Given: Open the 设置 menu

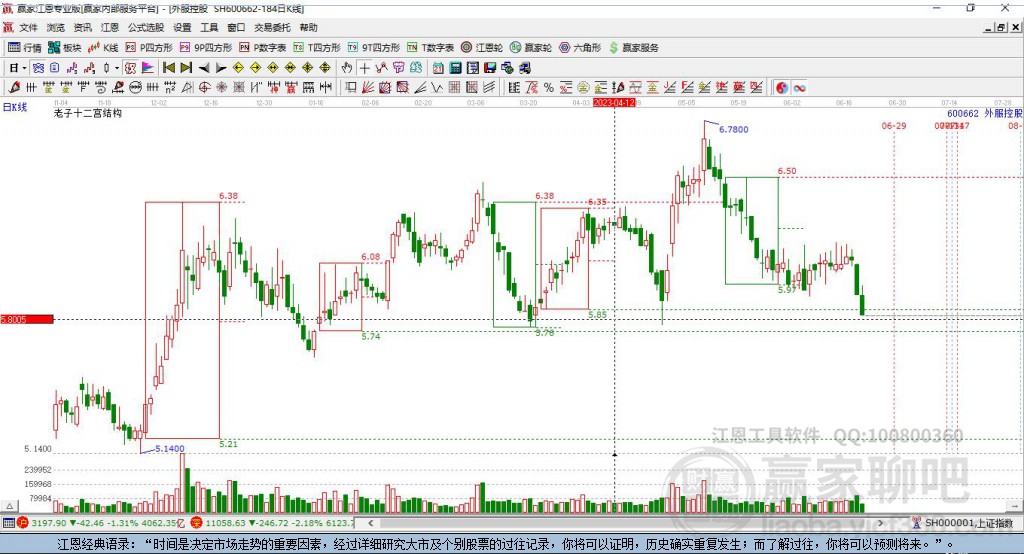Looking at the screenshot, I should point(182,27).
